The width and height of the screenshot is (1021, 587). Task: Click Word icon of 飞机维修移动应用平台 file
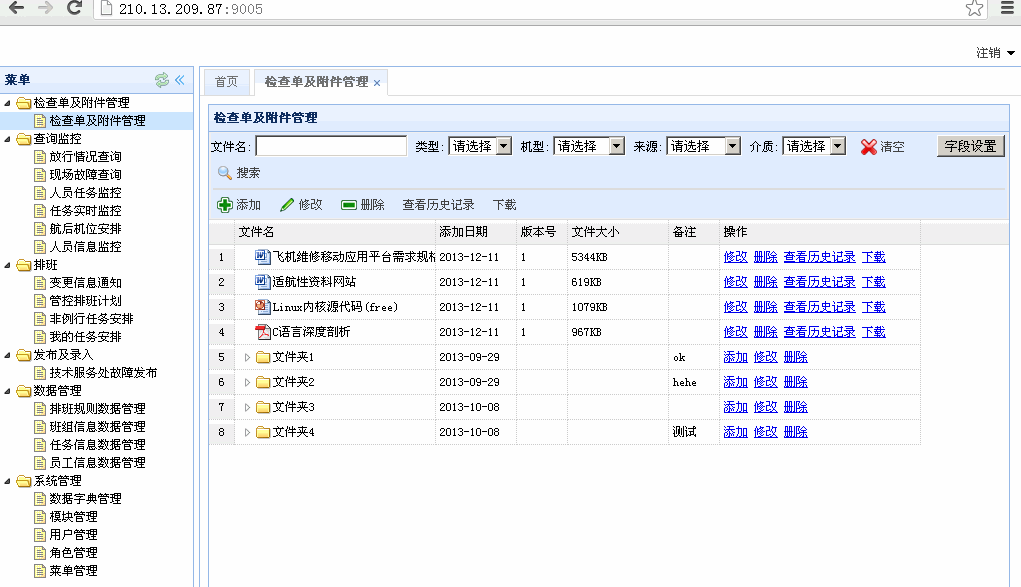(x=262, y=257)
